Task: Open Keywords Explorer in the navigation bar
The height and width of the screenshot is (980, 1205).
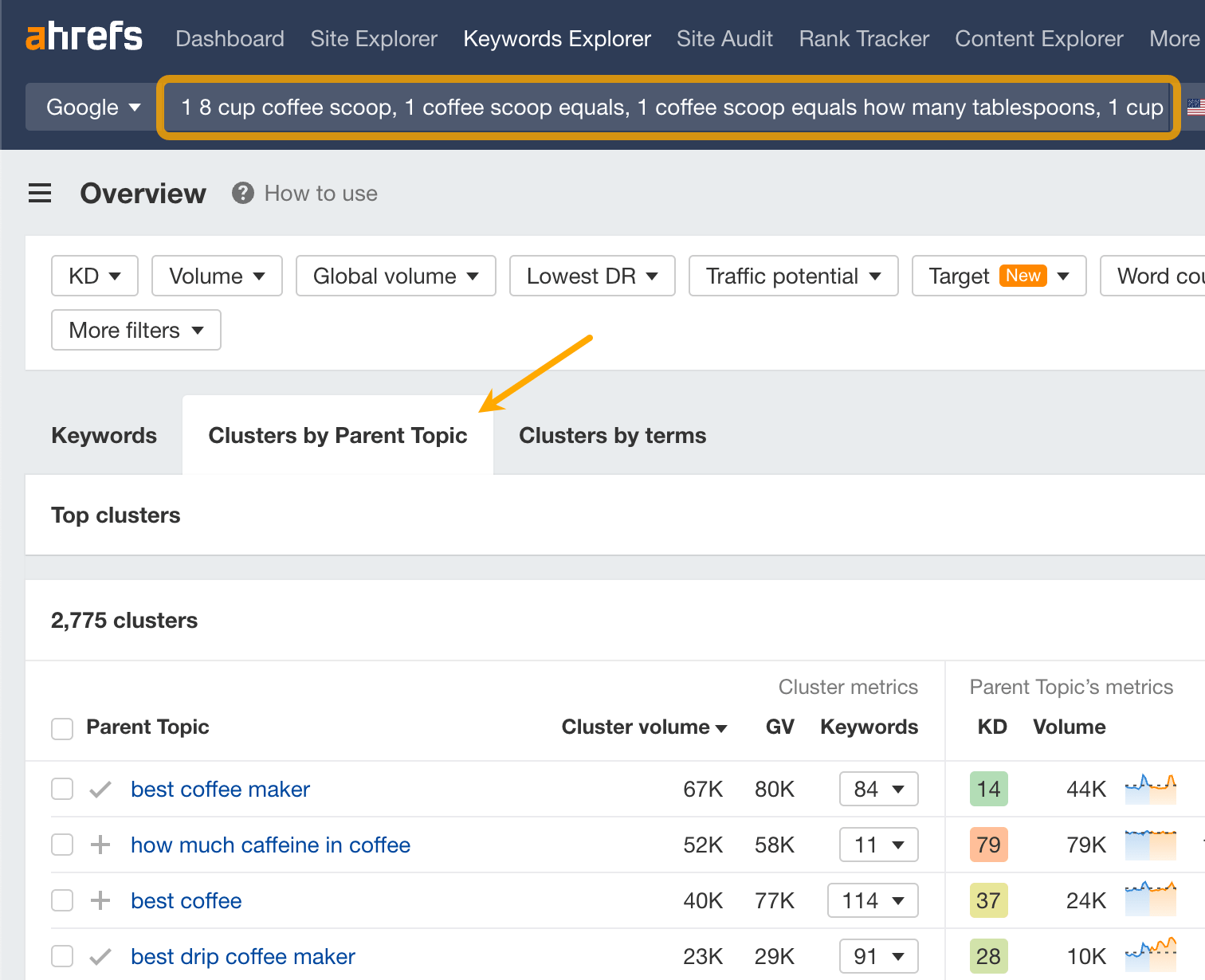Action: 556,38
